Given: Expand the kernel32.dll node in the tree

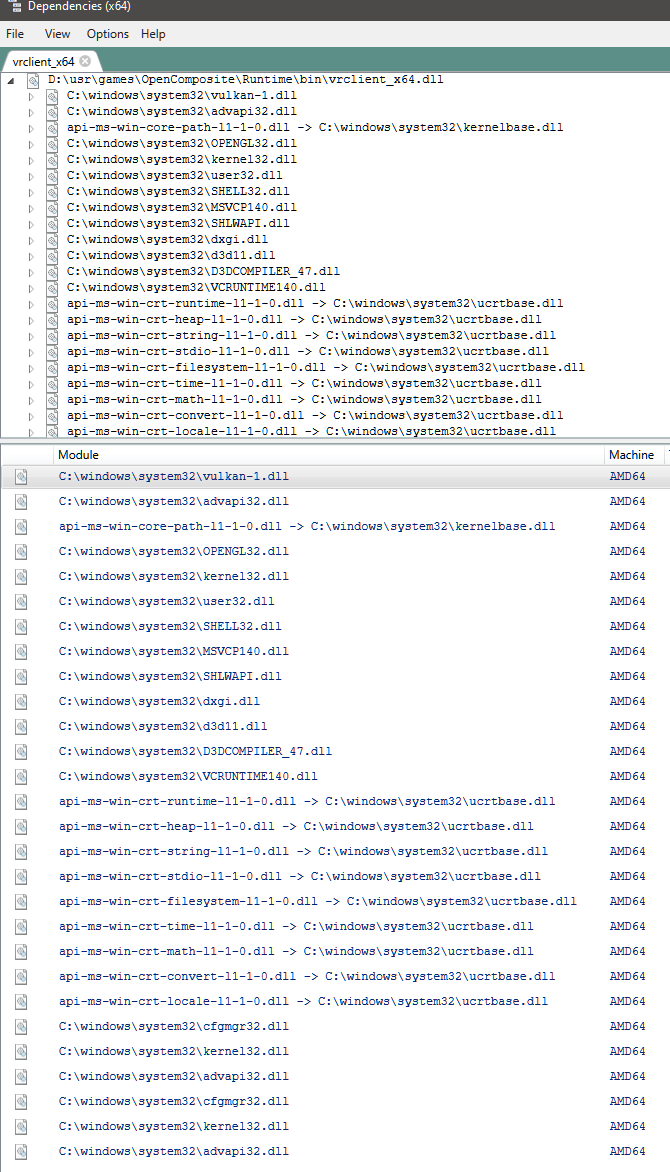Looking at the screenshot, I should pyautogui.click(x=31, y=160).
